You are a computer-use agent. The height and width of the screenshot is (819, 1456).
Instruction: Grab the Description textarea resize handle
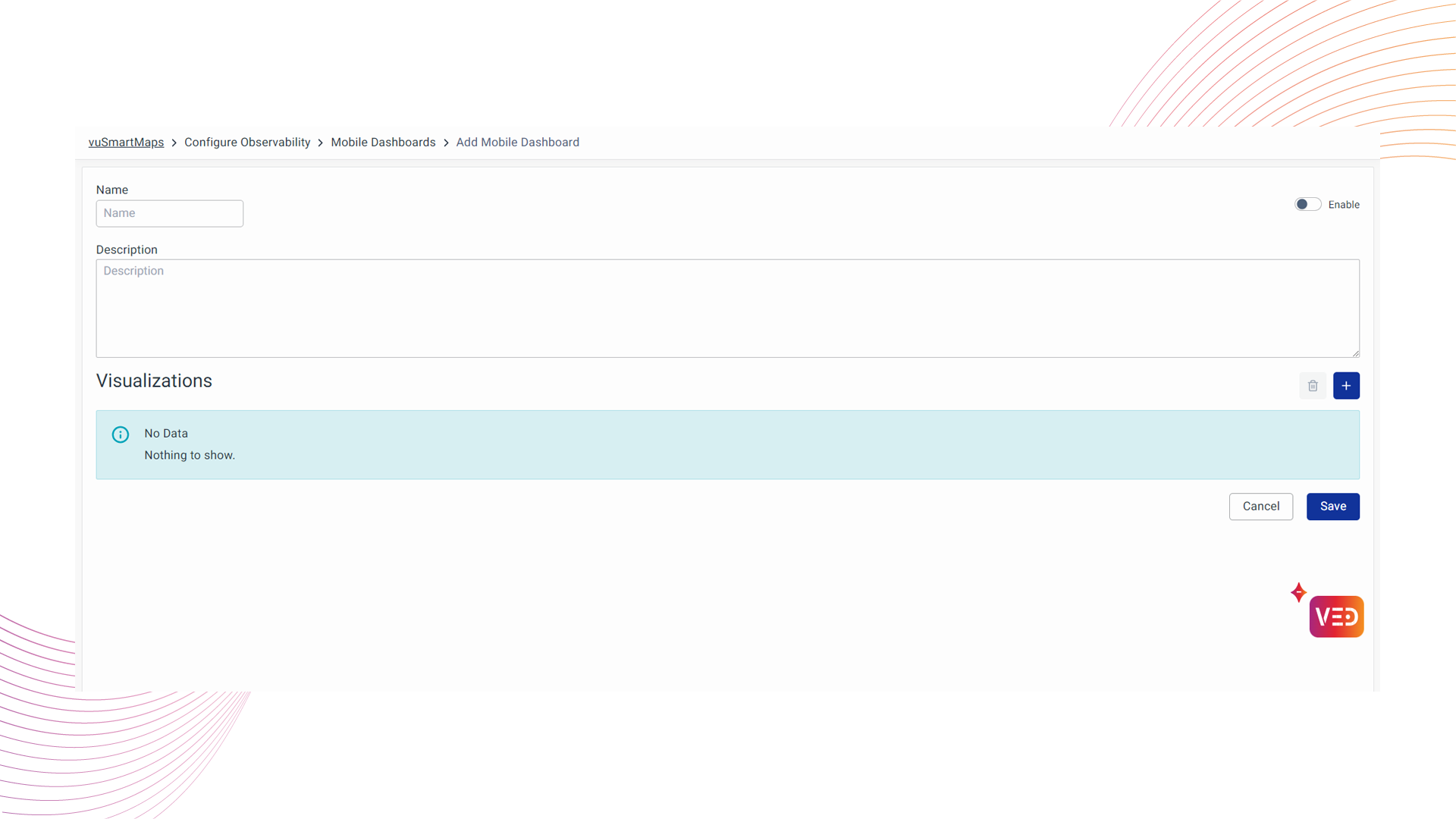(x=1355, y=353)
